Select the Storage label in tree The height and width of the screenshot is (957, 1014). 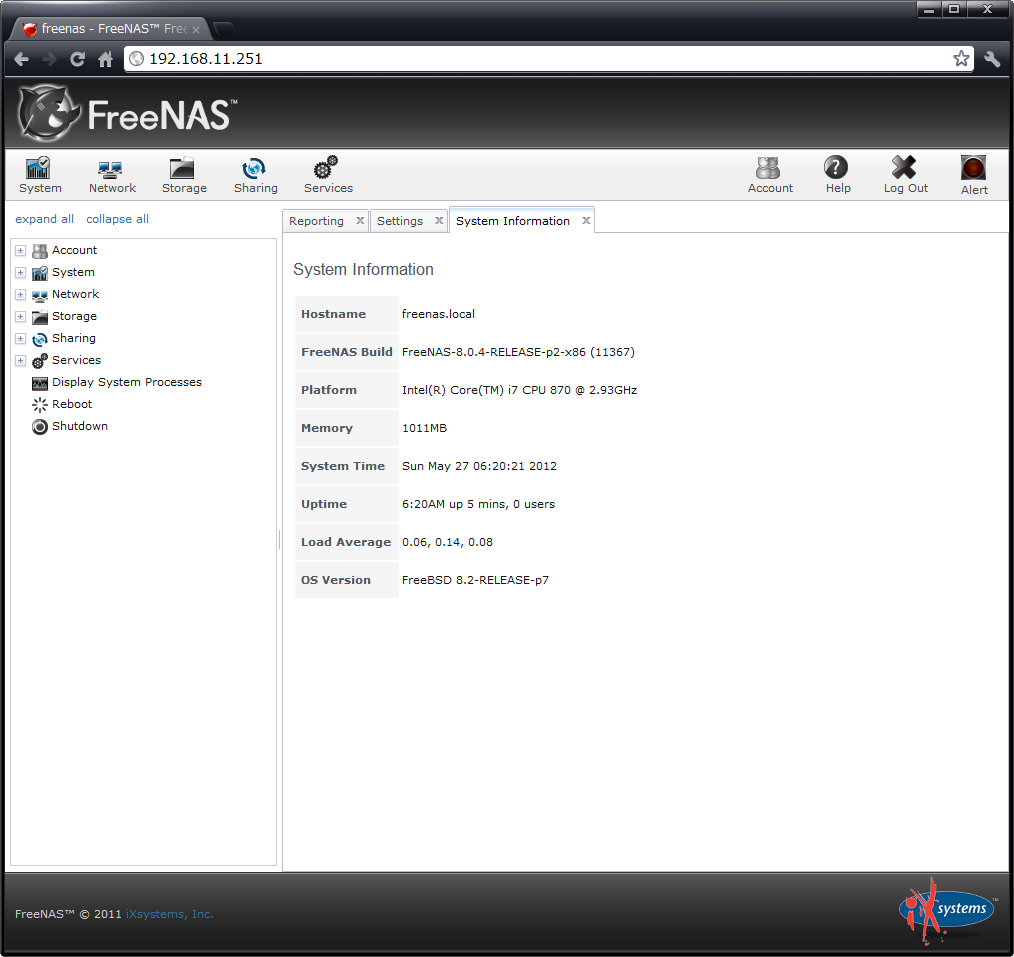click(74, 316)
